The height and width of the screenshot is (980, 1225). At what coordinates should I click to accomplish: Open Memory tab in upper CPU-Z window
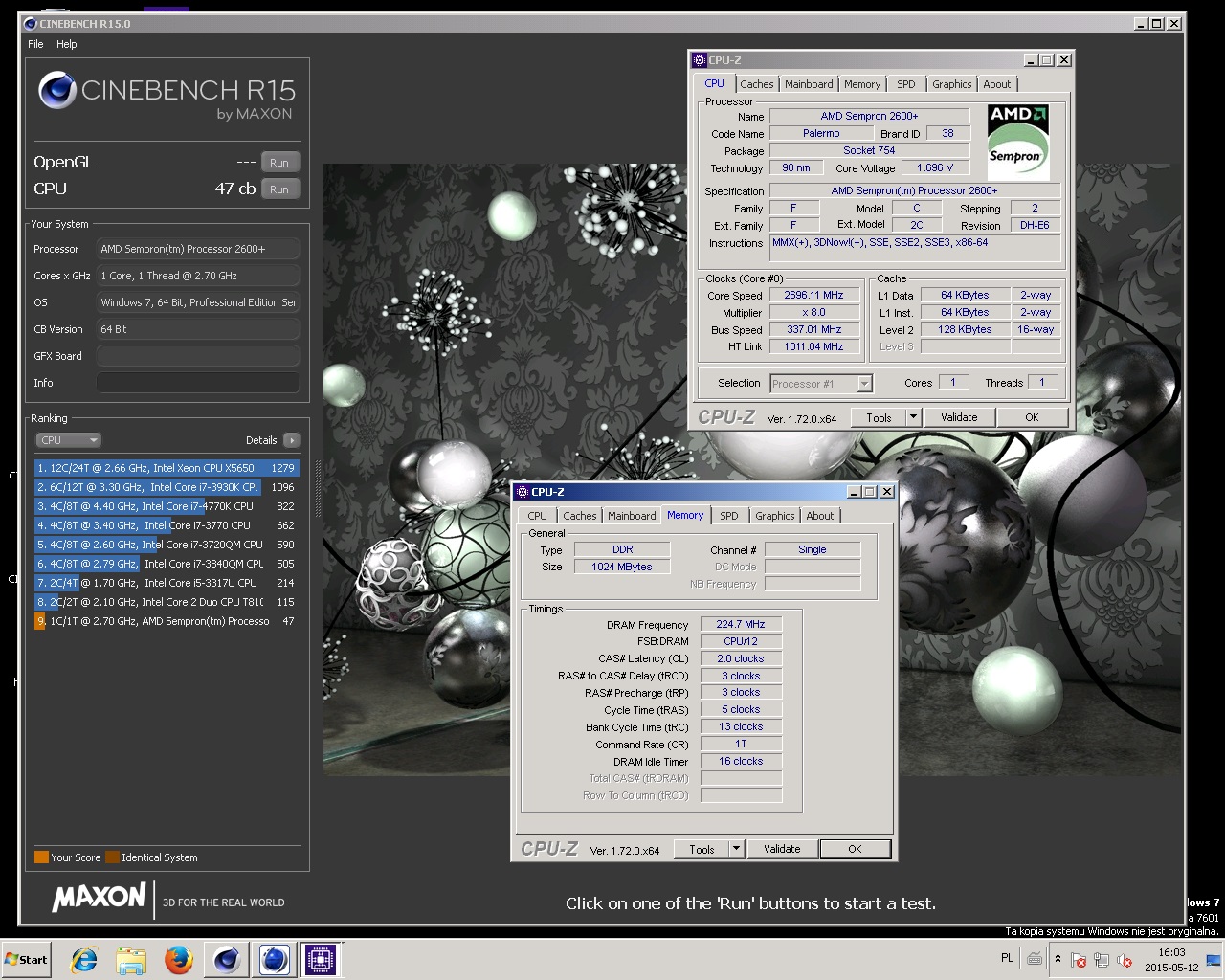tap(862, 84)
